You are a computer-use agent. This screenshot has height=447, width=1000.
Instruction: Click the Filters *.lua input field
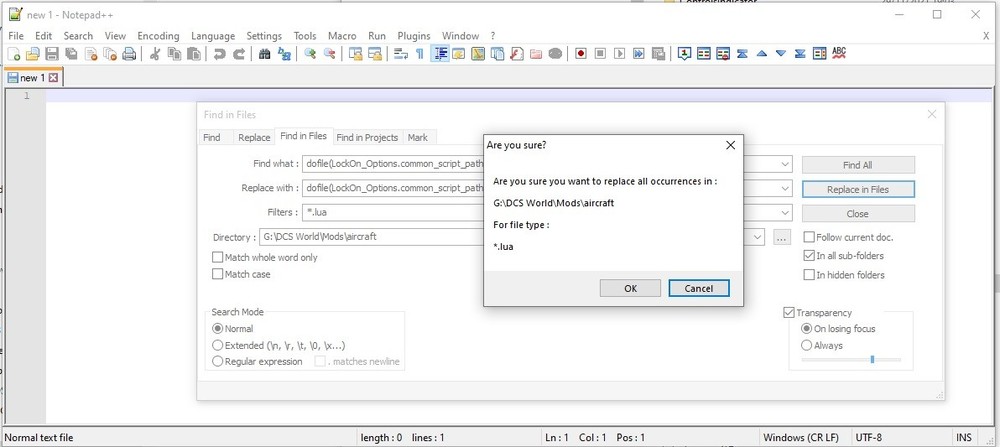click(x=547, y=213)
